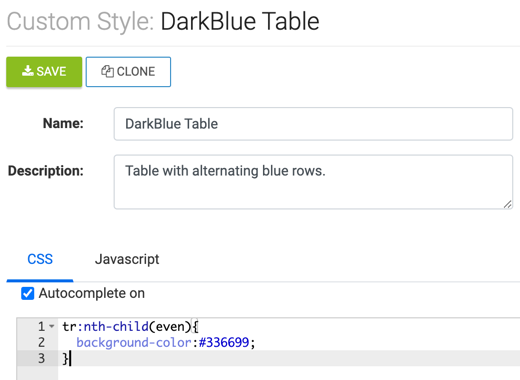520x380 pixels.
Task: Click the Name field containing DarkBlue Table
Action: (313, 124)
